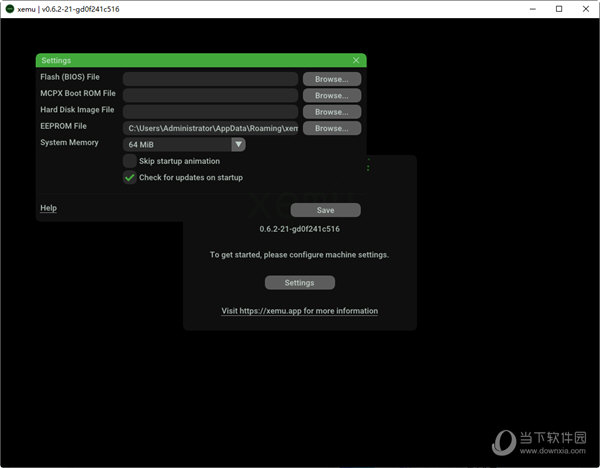Browse for the EEPROM File

tap(332, 129)
